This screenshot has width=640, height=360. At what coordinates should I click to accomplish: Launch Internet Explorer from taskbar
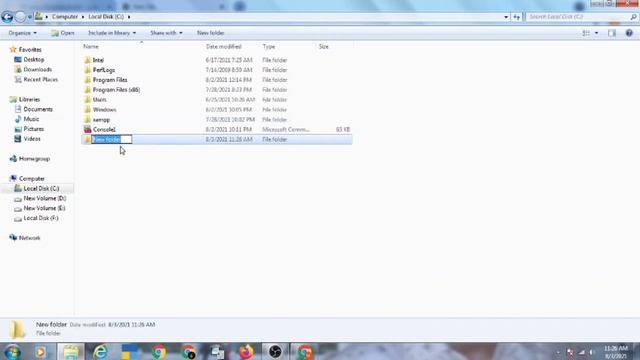100,352
